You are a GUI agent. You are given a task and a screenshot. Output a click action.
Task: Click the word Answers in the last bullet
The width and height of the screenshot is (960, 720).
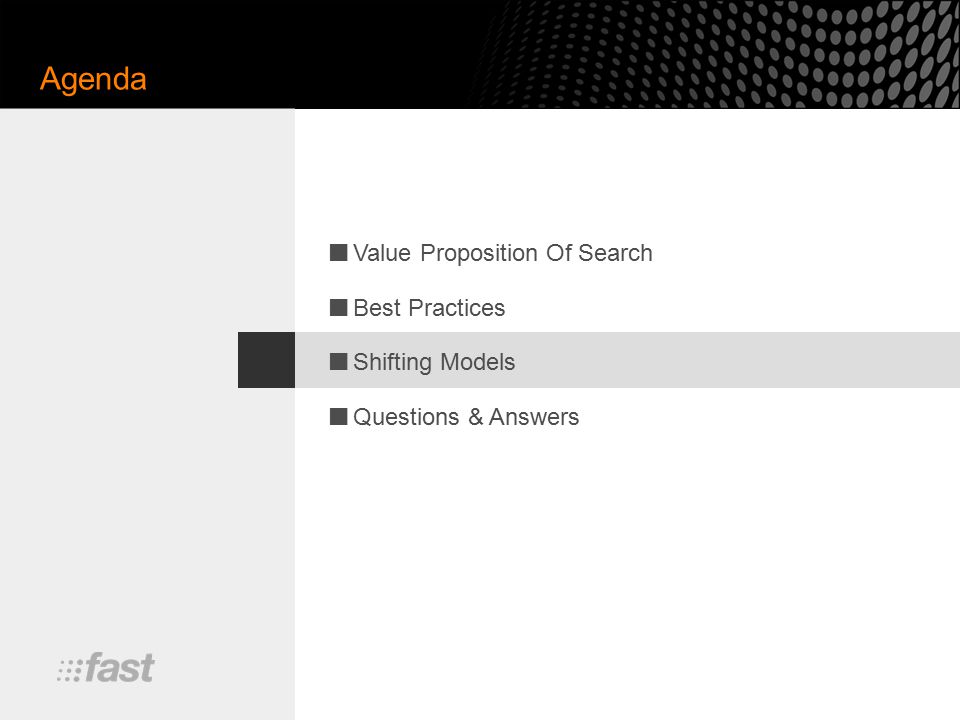pyautogui.click(x=534, y=417)
